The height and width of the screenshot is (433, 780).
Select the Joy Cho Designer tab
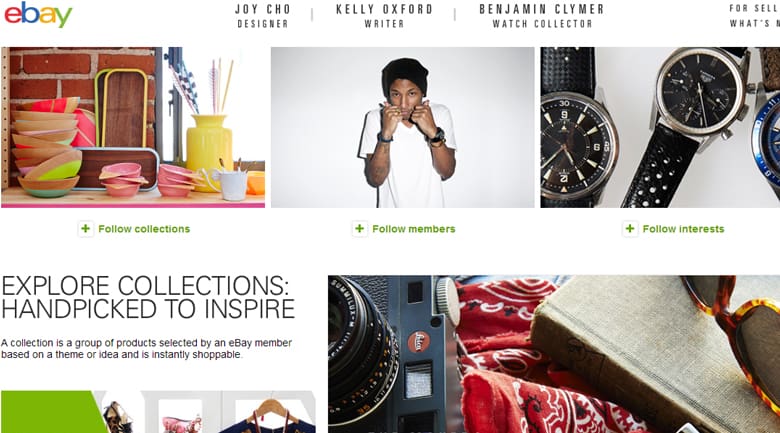[262, 16]
